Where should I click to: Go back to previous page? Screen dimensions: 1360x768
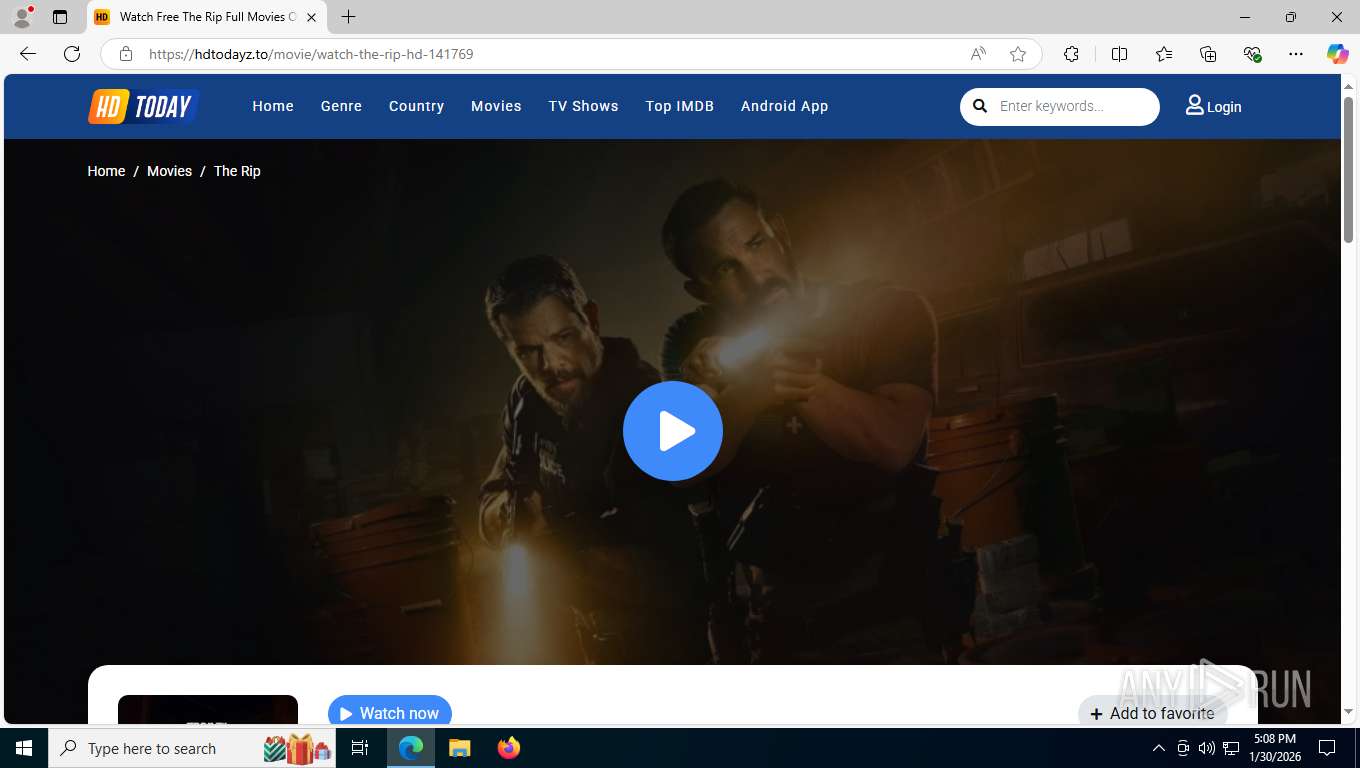[28, 54]
